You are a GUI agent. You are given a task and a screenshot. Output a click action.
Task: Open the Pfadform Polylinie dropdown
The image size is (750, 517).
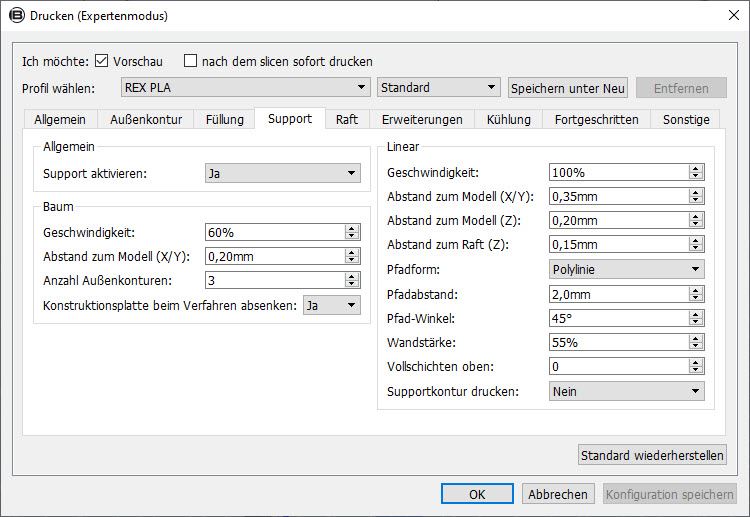[627, 269]
